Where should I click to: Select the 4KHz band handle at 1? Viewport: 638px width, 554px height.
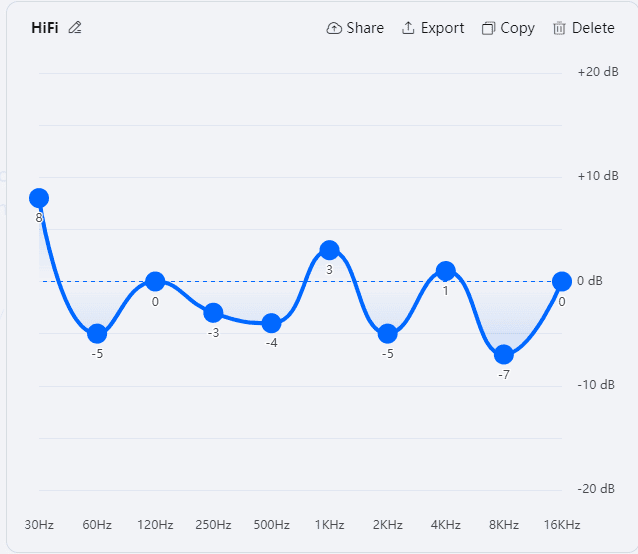[x=446, y=271]
